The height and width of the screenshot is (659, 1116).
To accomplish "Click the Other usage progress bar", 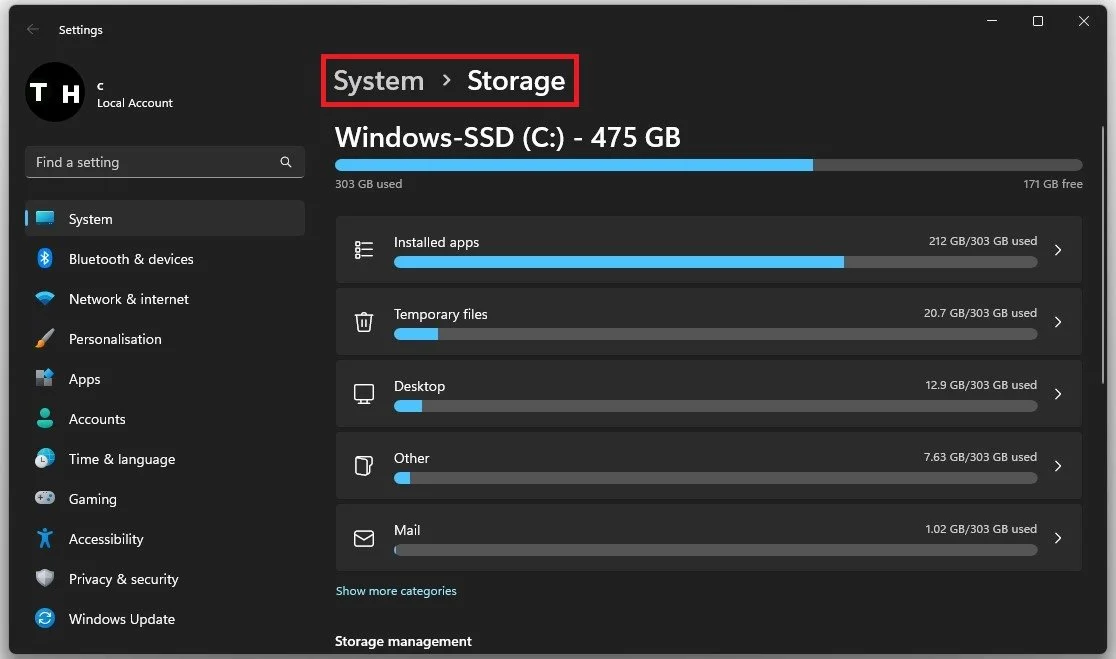I will click(x=715, y=478).
